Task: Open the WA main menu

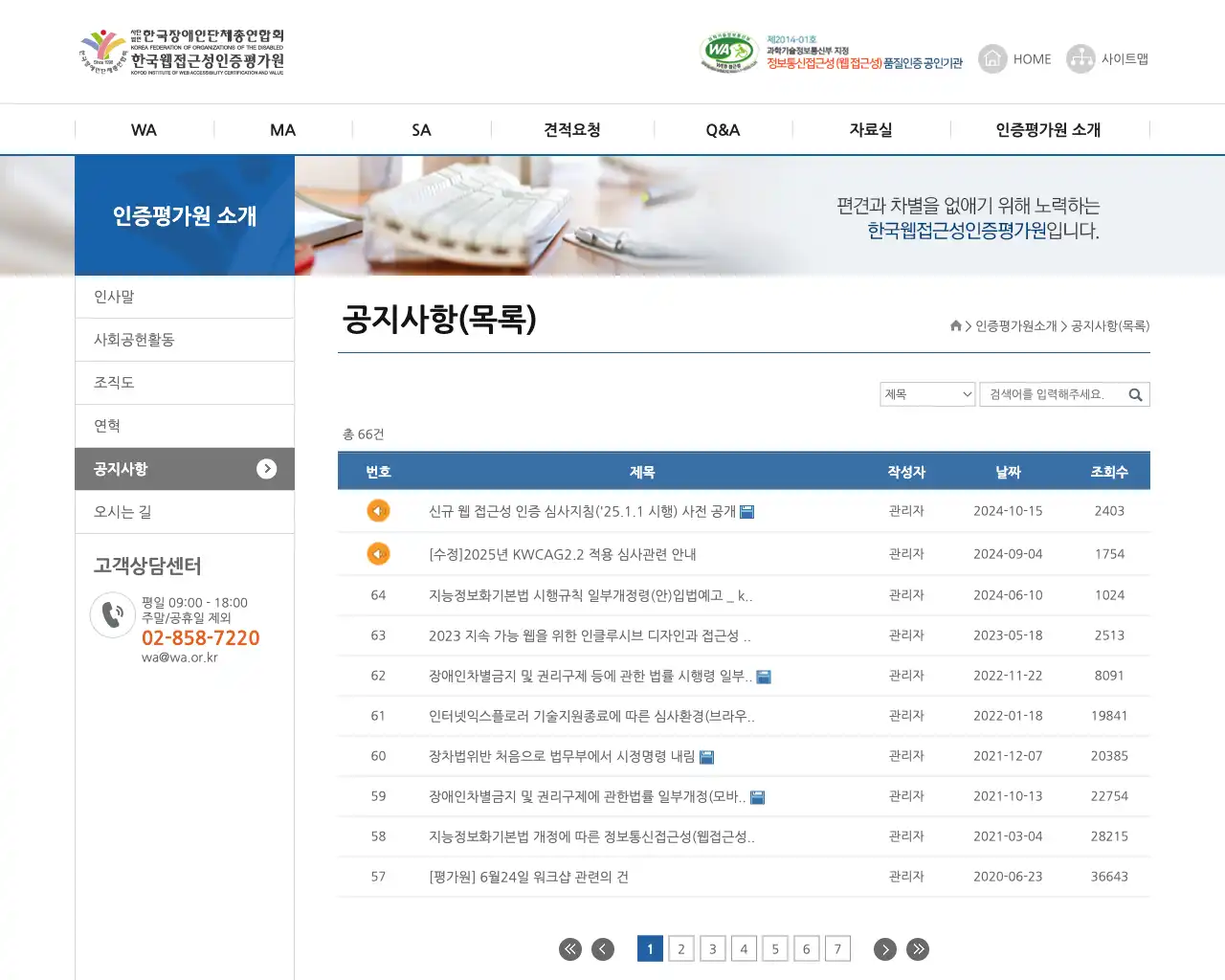Action: (x=144, y=130)
